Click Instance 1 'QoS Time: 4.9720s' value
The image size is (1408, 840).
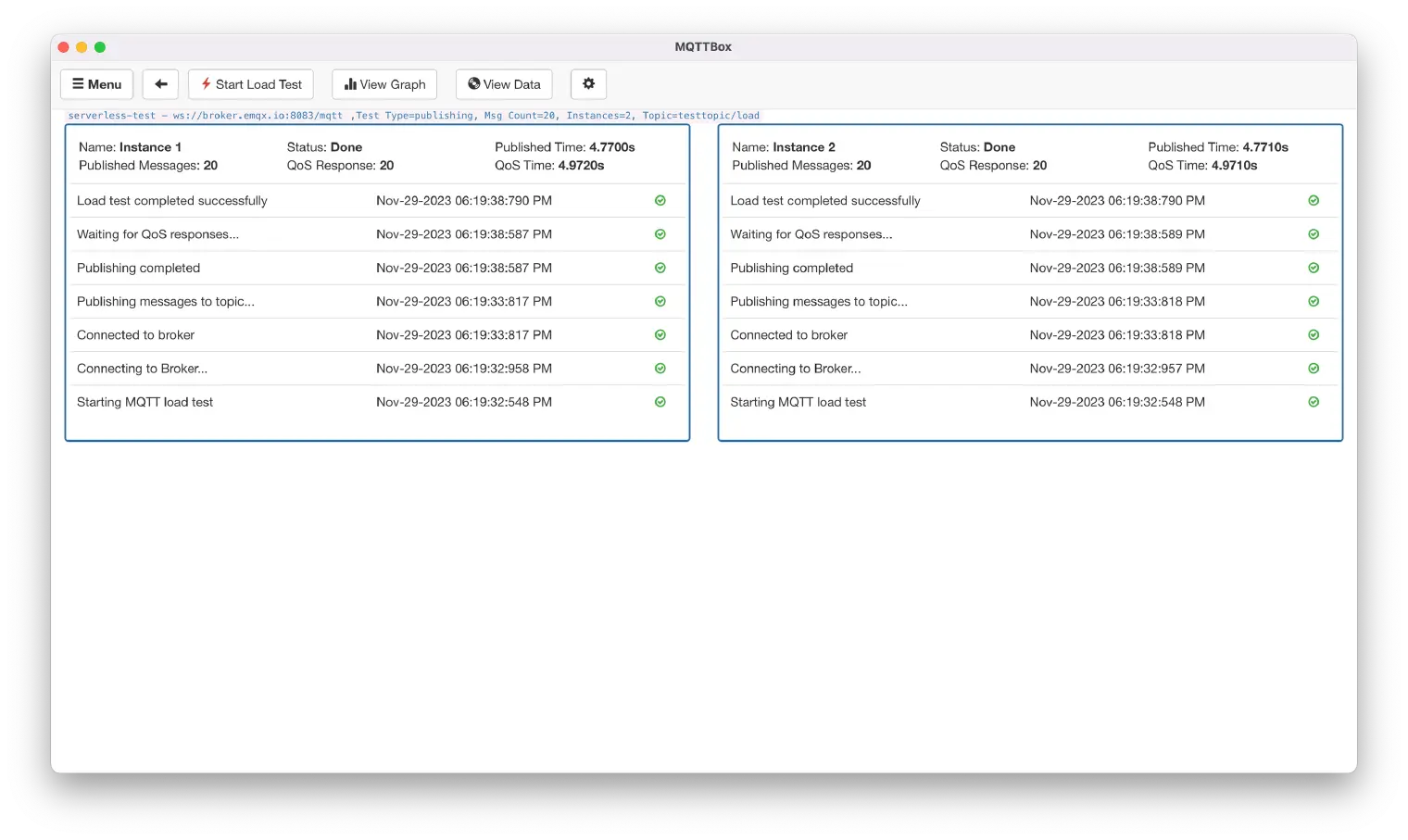click(549, 166)
